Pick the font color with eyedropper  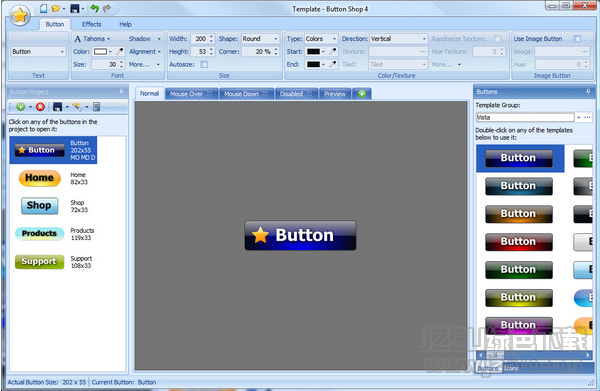pyautogui.click(x=120, y=51)
